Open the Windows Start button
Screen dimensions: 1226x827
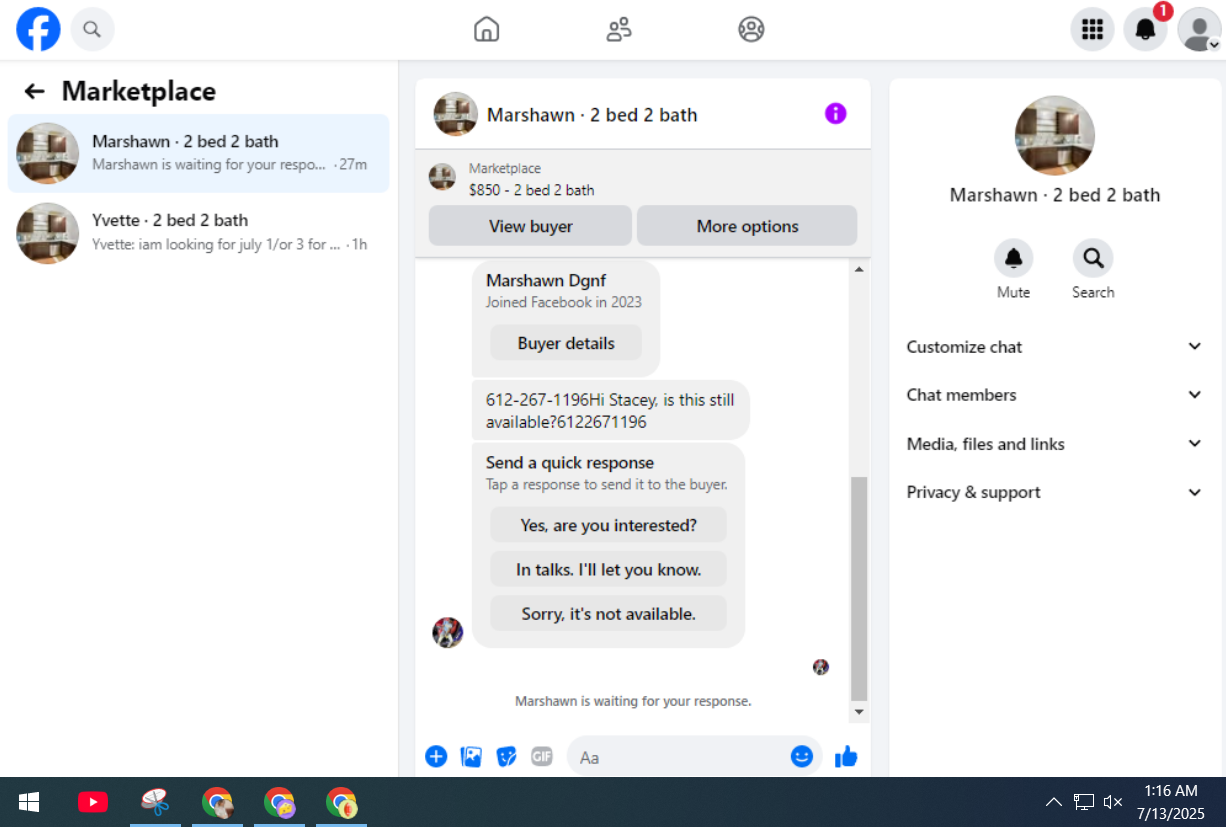pyautogui.click(x=29, y=802)
